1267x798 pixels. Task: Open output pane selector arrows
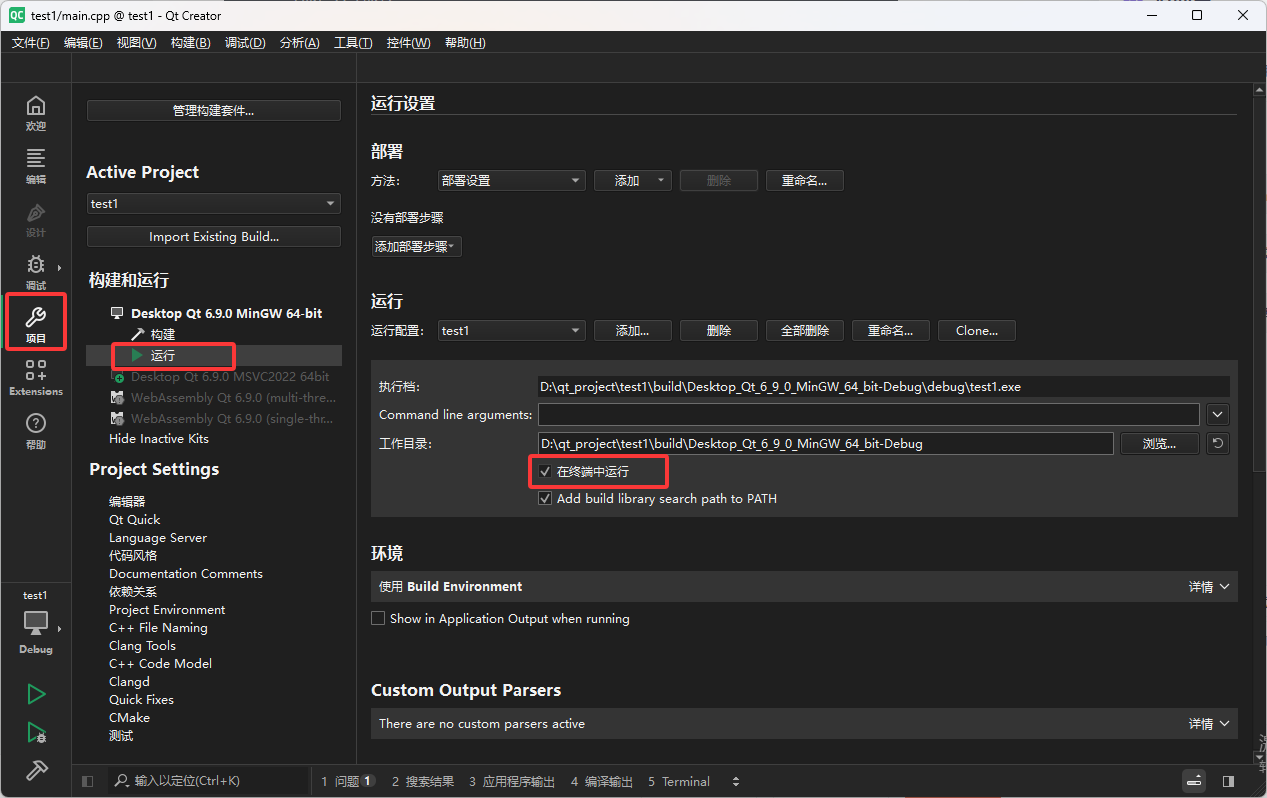click(736, 781)
